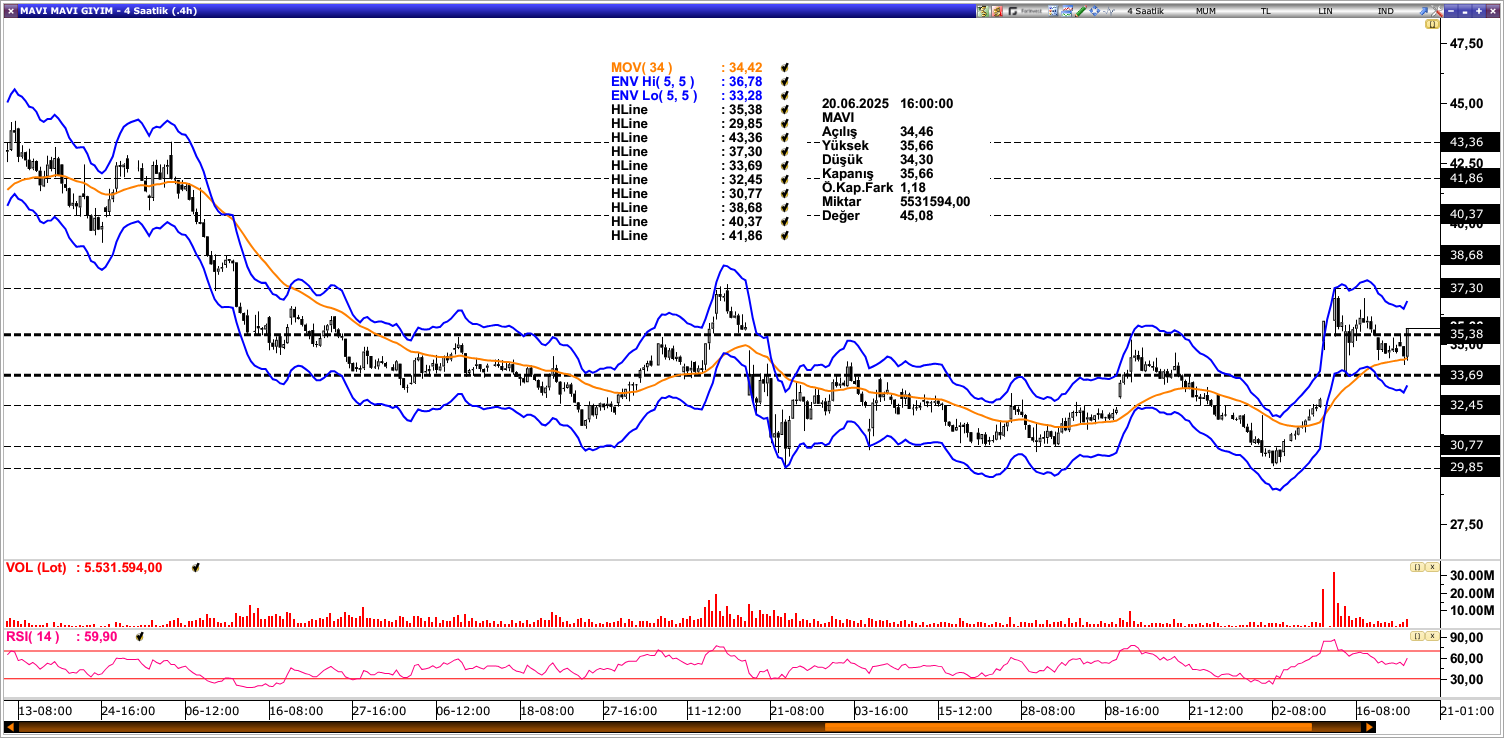
Task: Toggle the RSI(14) indicator checkmark
Action: [140, 636]
